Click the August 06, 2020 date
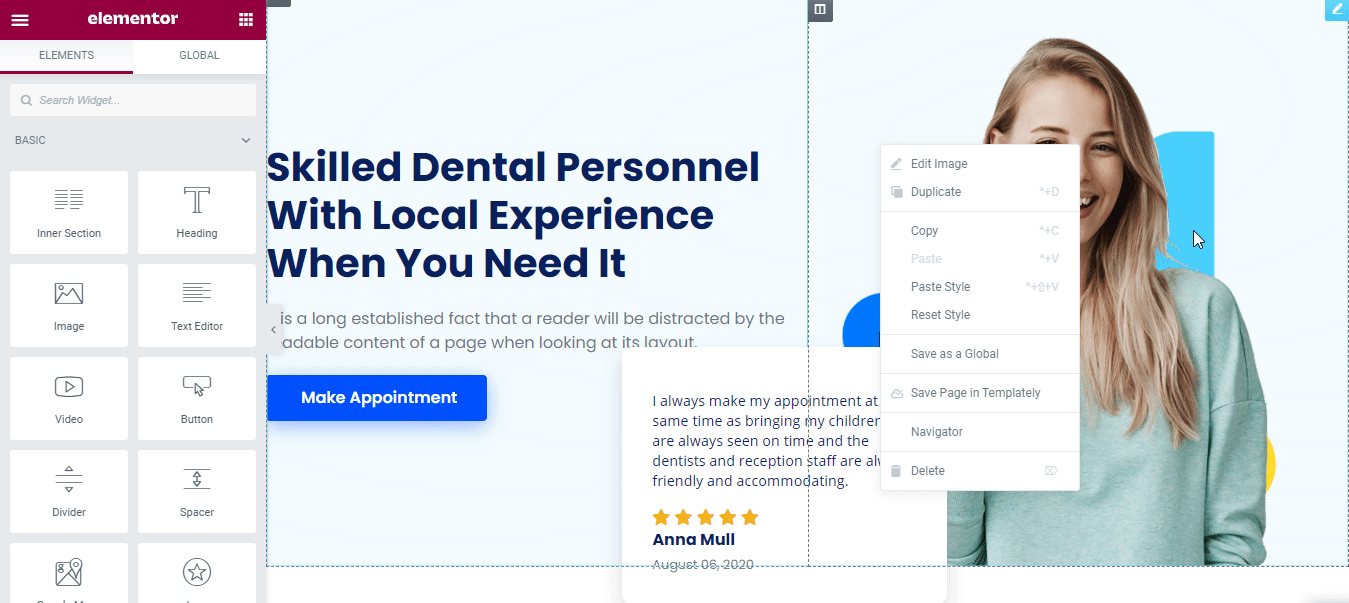The height and width of the screenshot is (603, 1349). click(x=702, y=564)
